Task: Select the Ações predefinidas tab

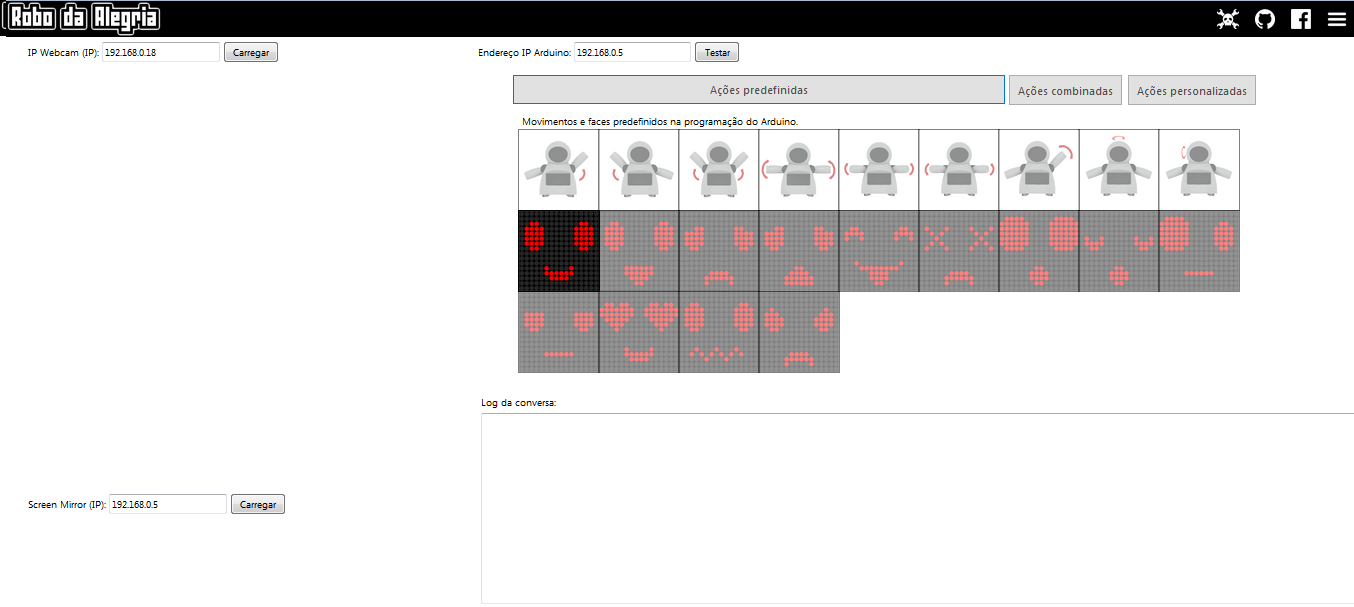Action: pos(758,90)
